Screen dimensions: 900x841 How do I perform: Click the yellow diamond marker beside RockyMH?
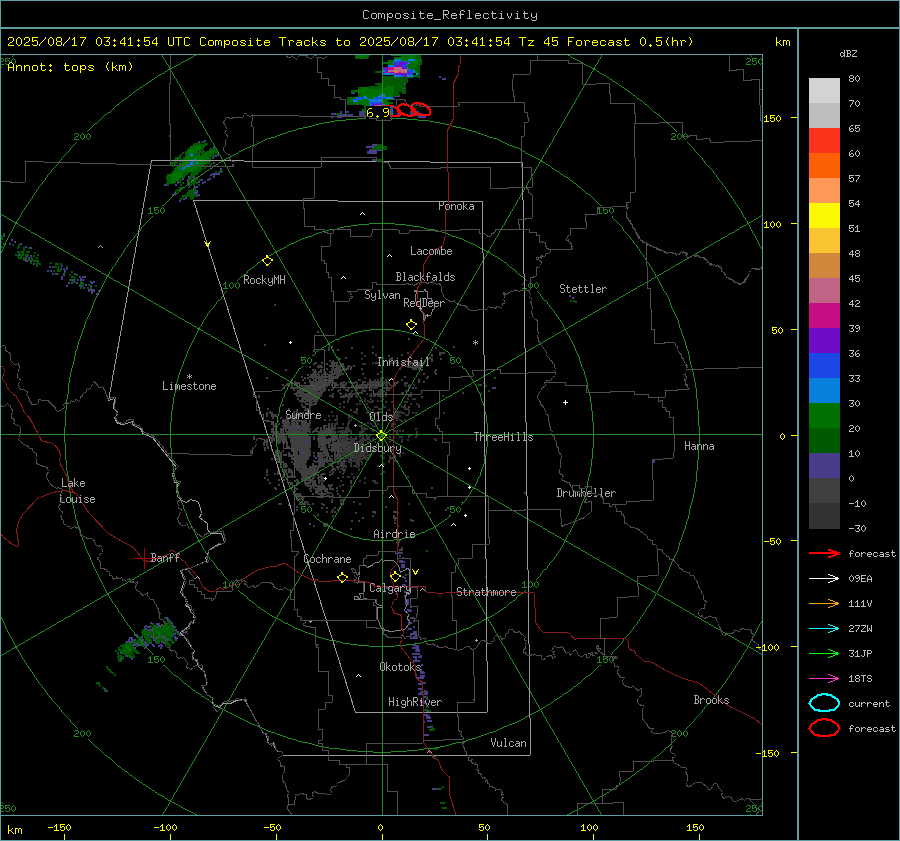pyautogui.click(x=267, y=261)
